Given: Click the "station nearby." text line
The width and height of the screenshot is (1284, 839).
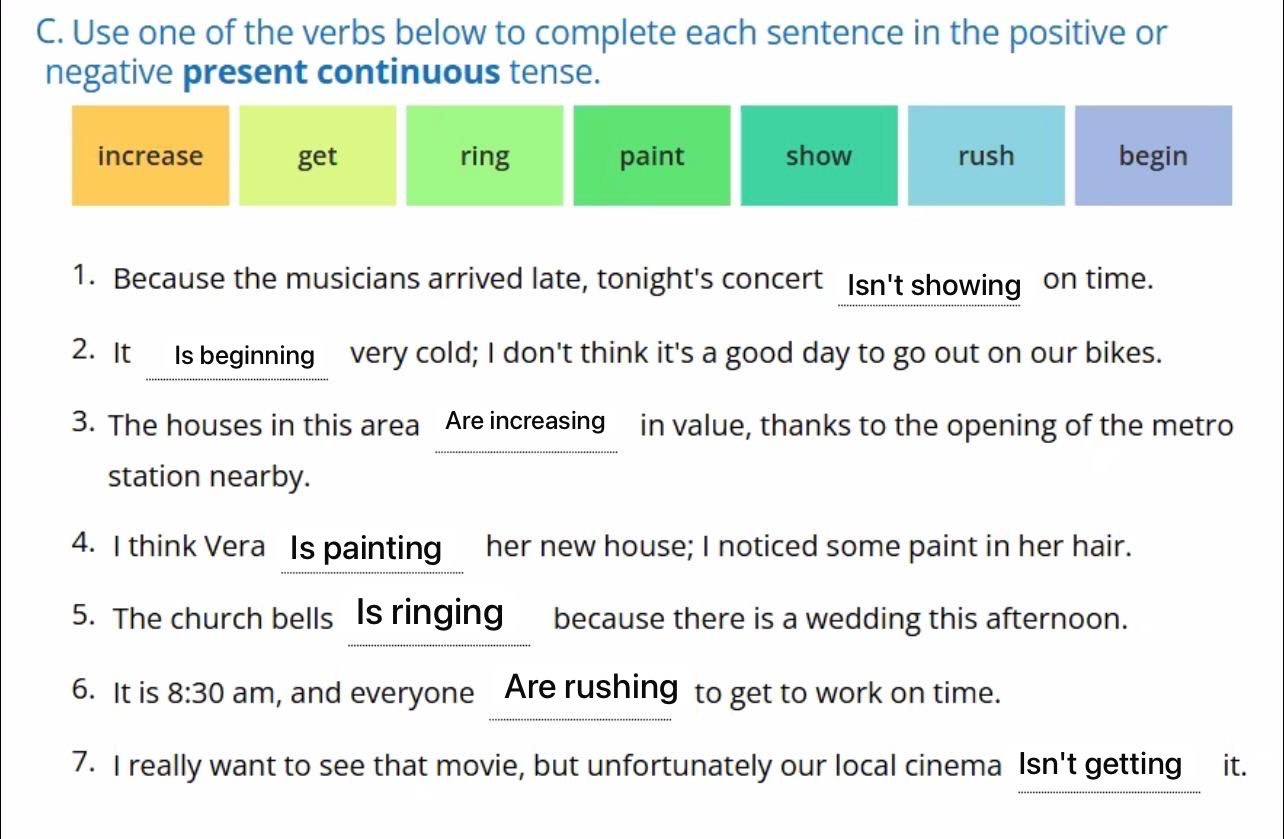Looking at the screenshot, I should [209, 477].
